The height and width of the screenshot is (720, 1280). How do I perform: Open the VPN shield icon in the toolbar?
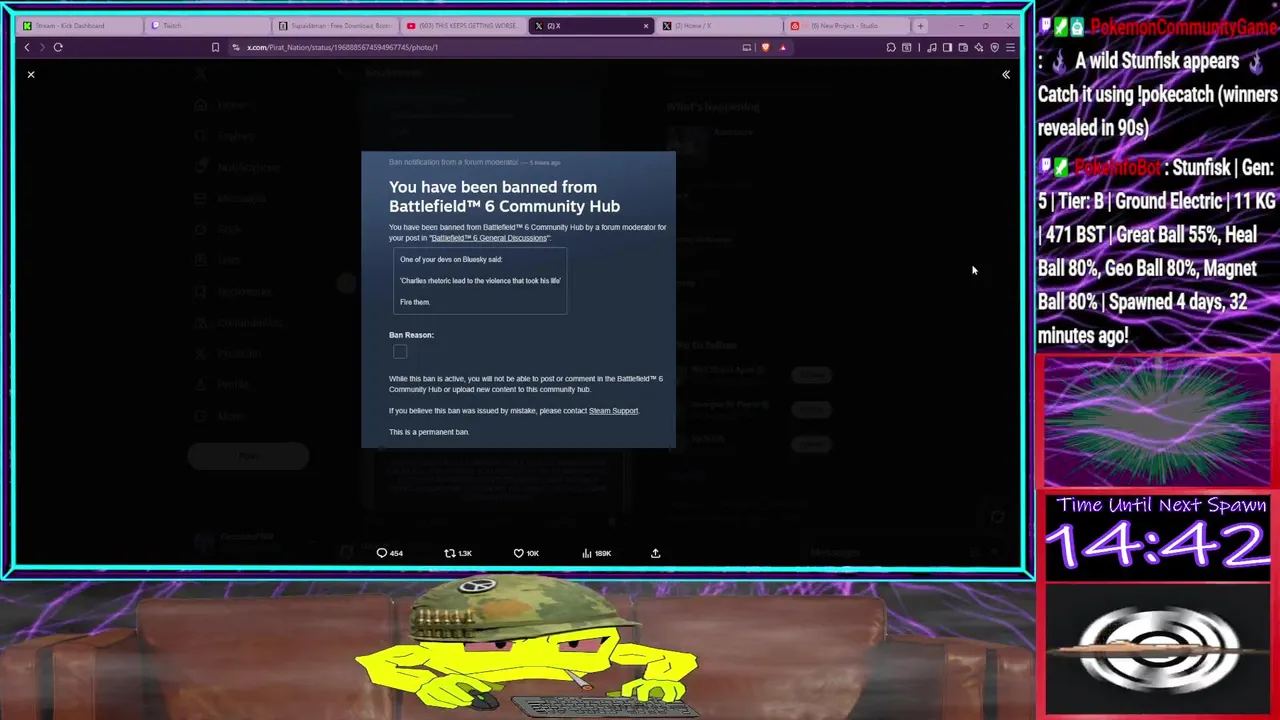[994, 47]
